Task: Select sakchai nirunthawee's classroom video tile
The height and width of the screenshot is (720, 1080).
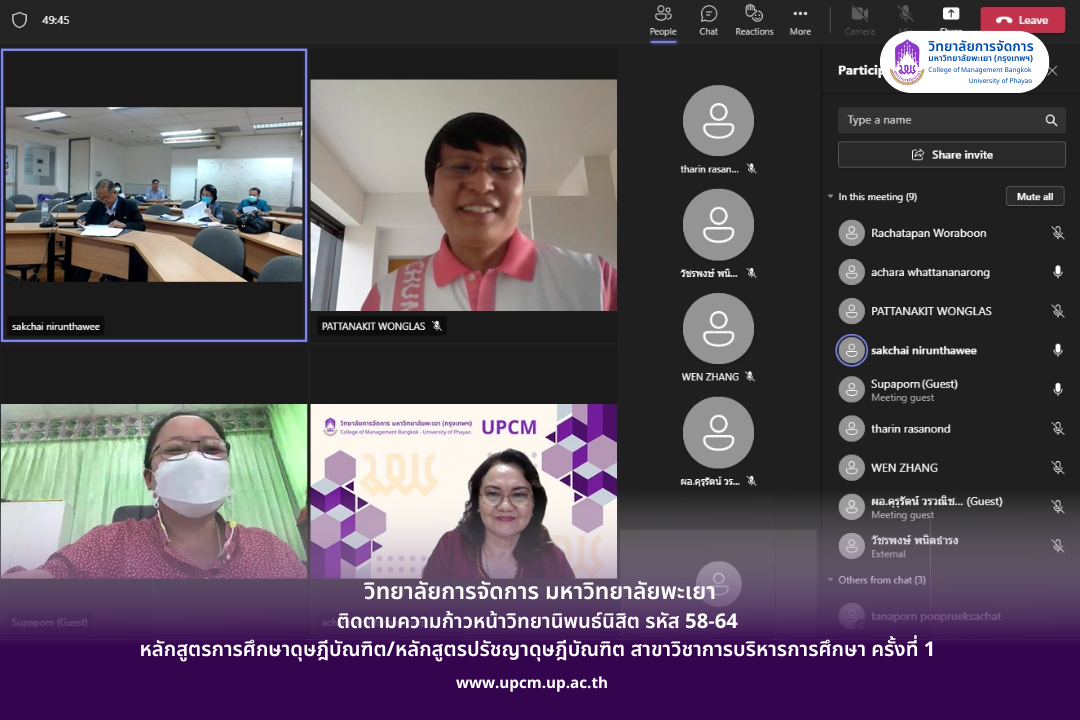Action: (154, 195)
